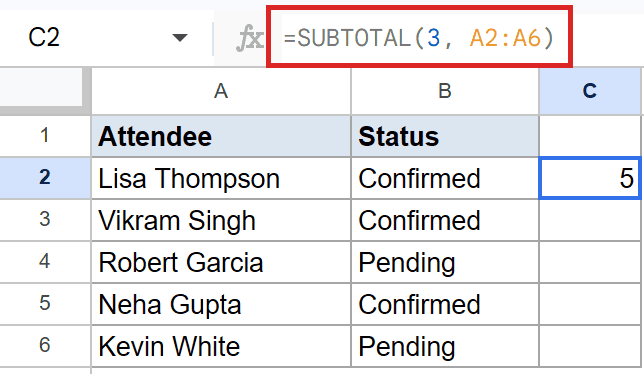Screen dimensions: 644x374
Task: Select column B header
Action: [x=445, y=91]
